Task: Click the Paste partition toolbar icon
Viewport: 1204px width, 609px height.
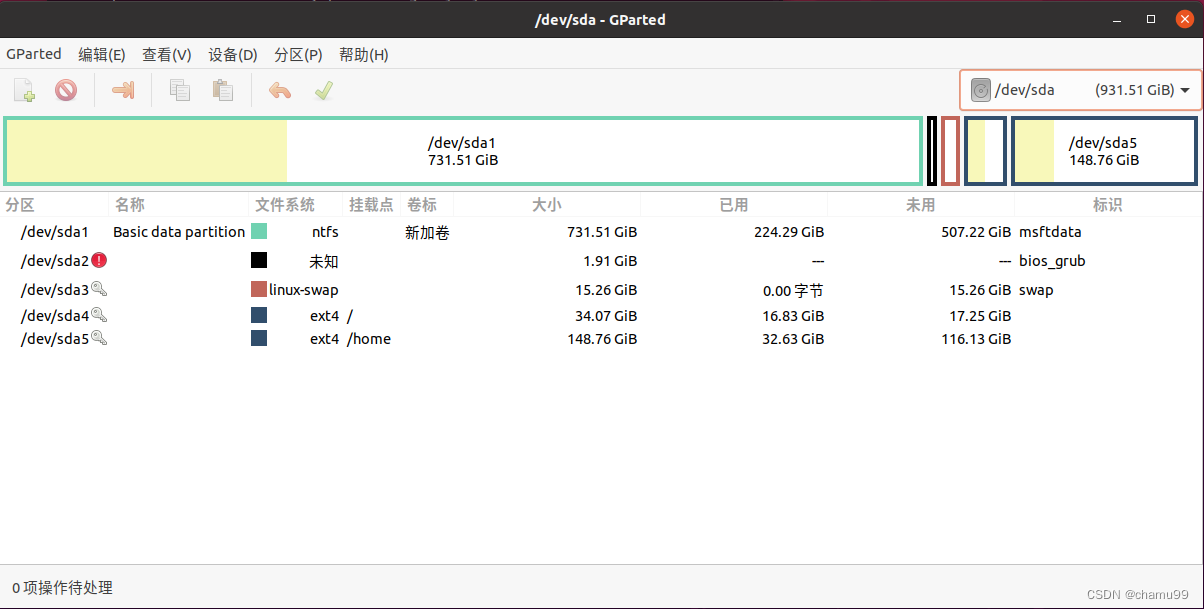Action: (x=222, y=91)
